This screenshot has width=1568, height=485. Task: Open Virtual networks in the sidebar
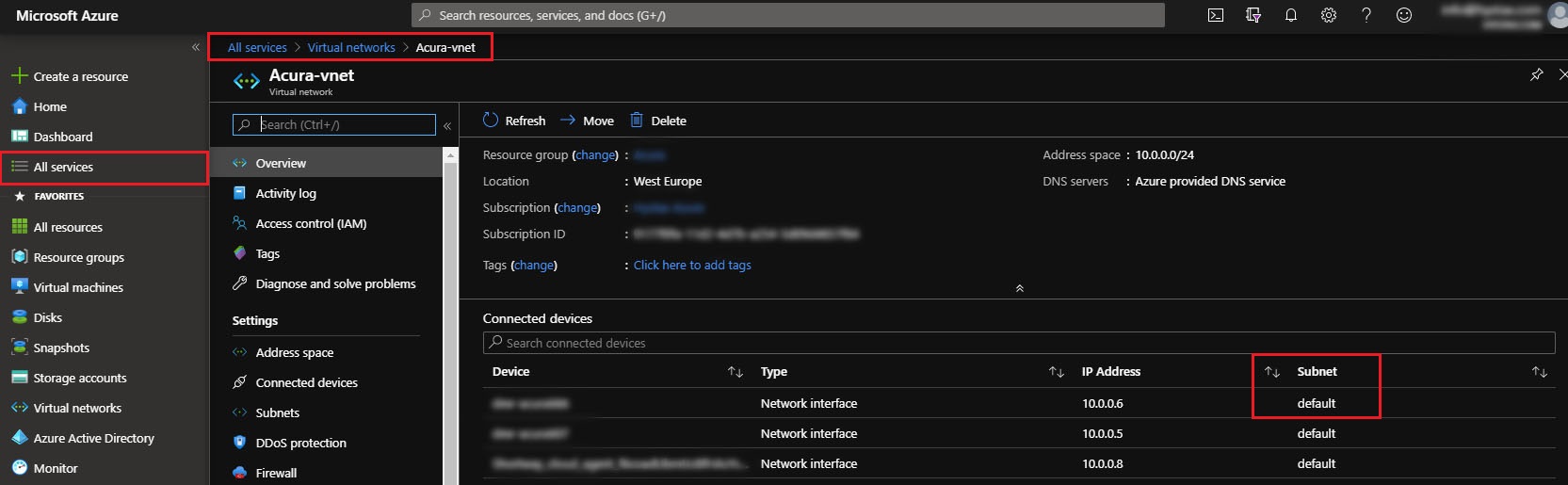[x=77, y=408]
